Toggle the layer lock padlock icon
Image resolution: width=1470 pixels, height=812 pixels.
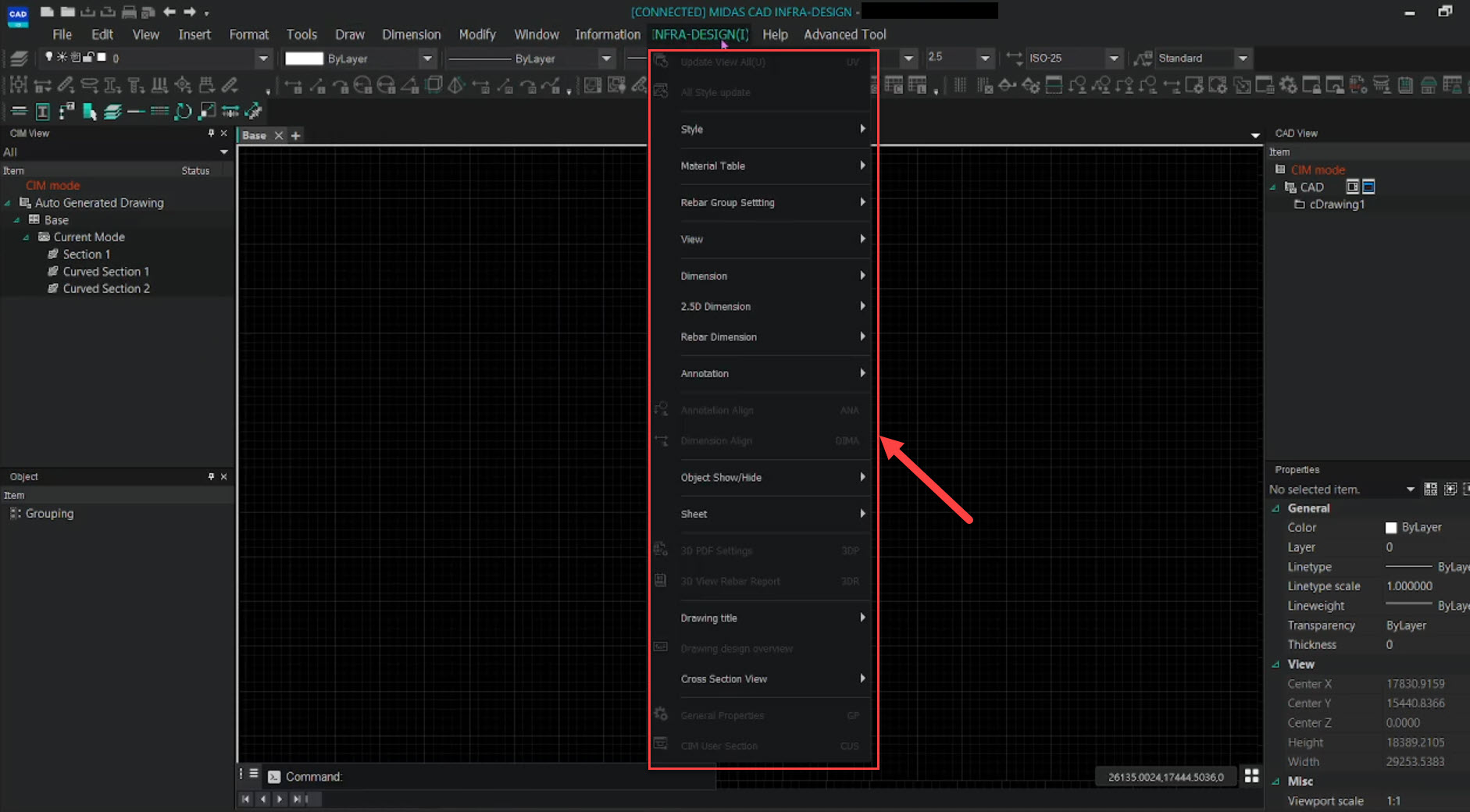point(88,57)
